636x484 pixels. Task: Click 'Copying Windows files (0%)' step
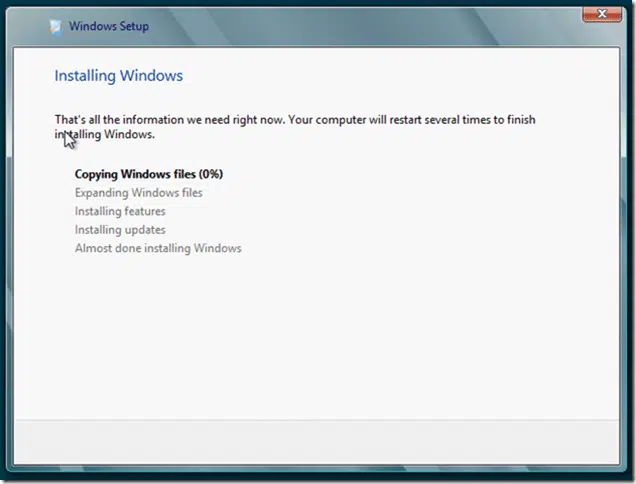pos(149,174)
